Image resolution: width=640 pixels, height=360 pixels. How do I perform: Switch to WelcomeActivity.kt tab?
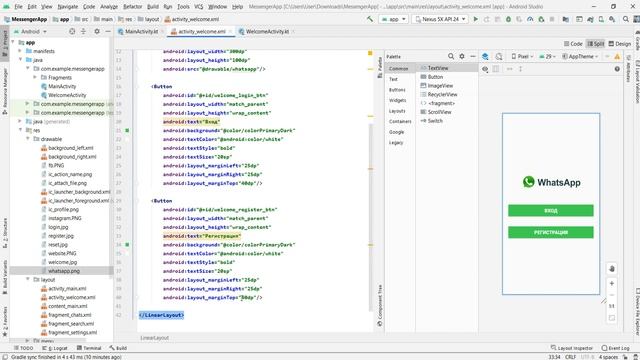(x=267, y=31)
